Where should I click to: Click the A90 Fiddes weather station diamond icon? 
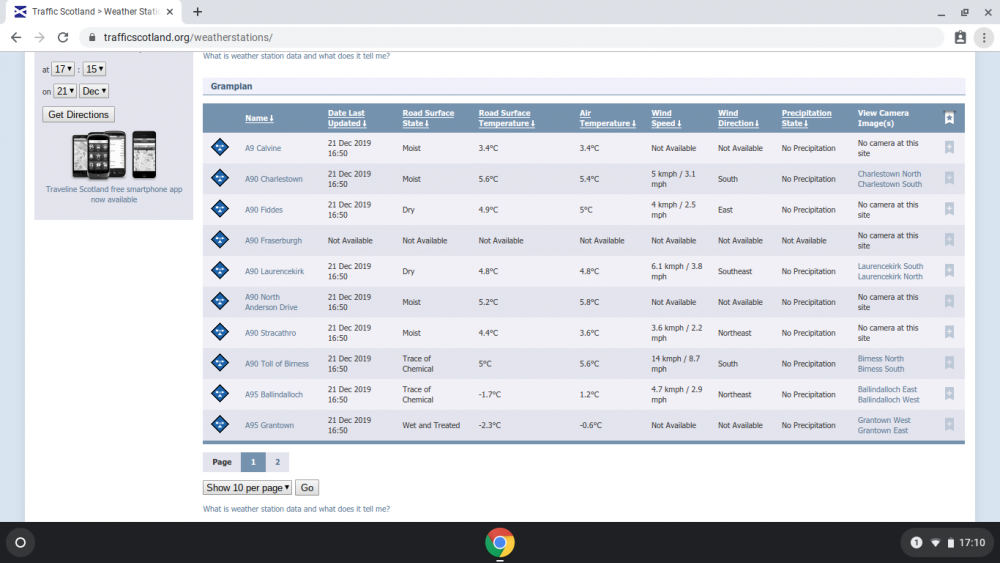pyautogui.click(x=220, y=208)
